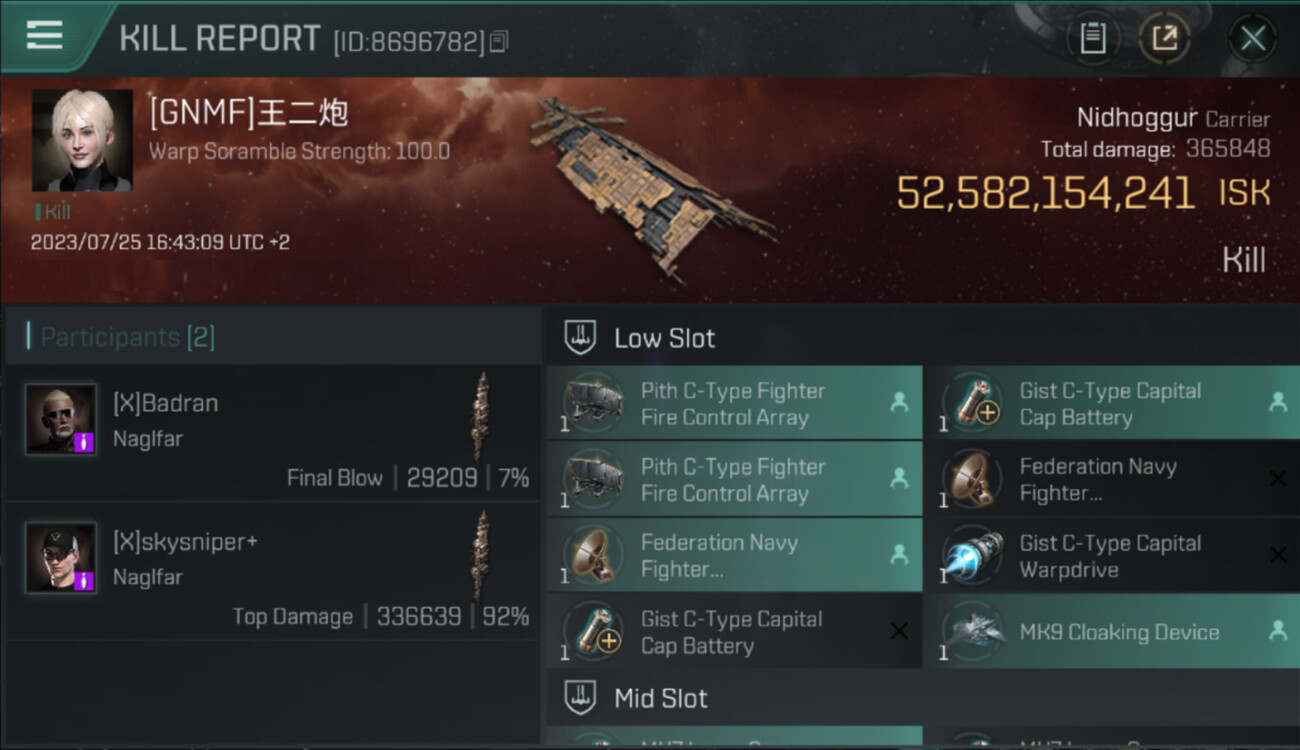This screenshot has width=1300, height=750.
Task: Open skysniper+ pilot portrait
Action: [61, 557]
